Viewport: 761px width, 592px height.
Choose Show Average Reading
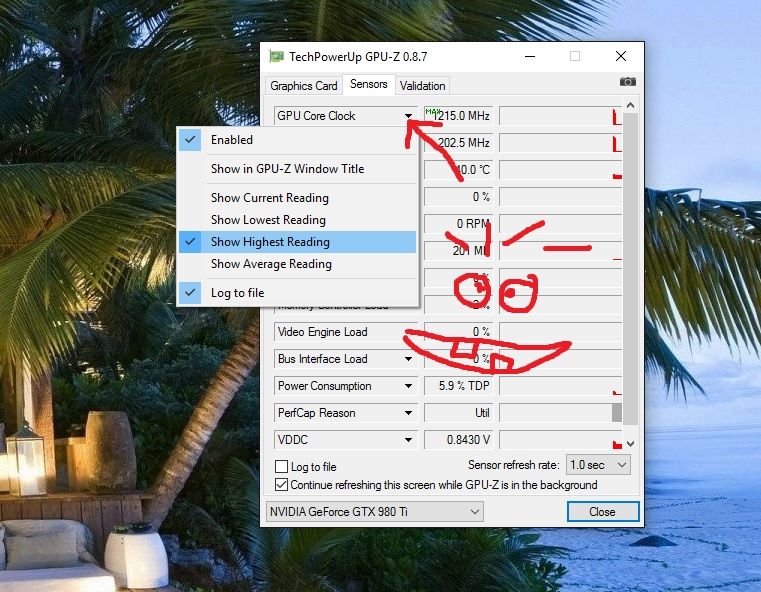[297, 264]
